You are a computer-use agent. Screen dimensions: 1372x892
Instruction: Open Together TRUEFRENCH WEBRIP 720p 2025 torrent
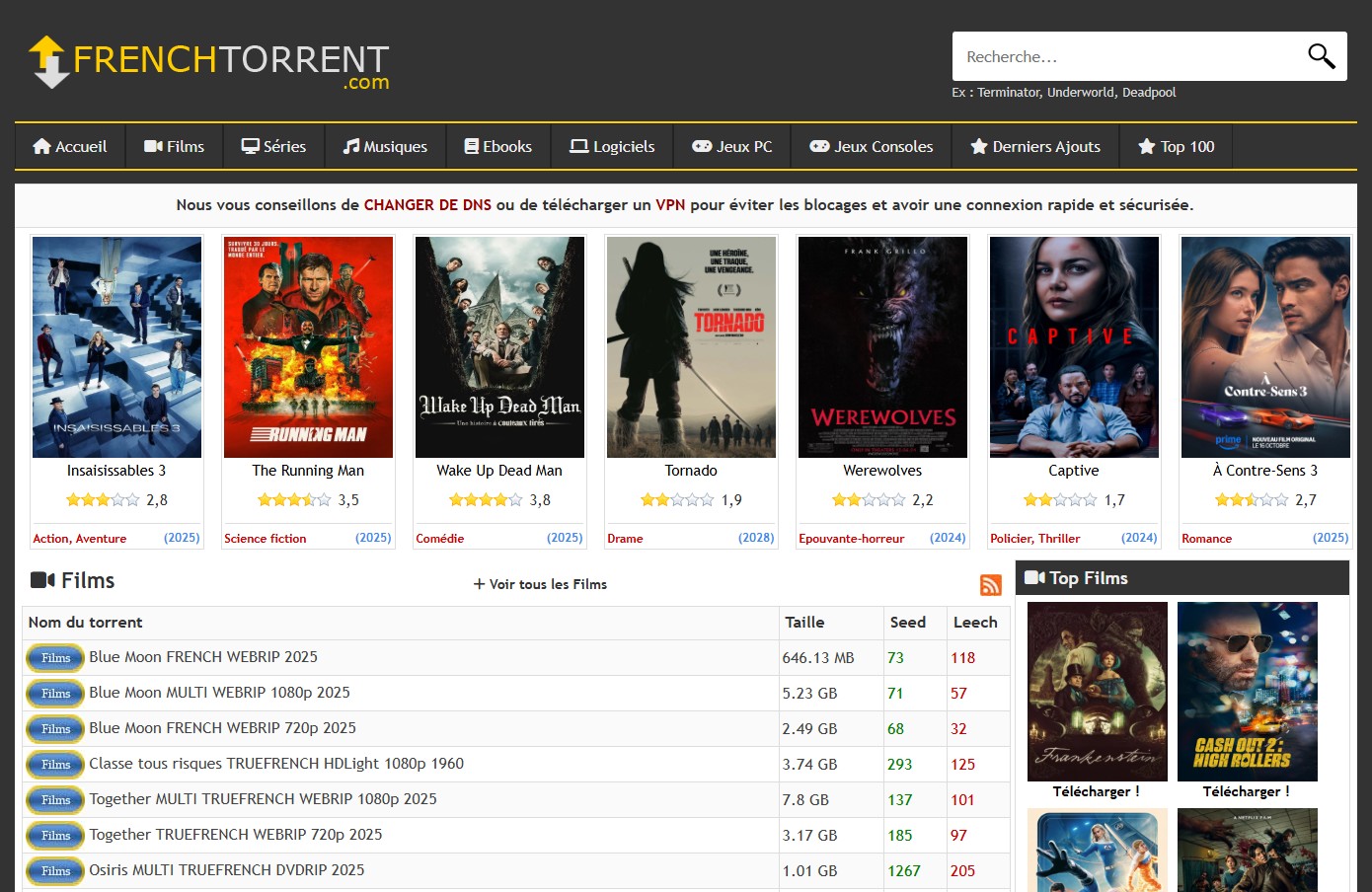[235, 835]
